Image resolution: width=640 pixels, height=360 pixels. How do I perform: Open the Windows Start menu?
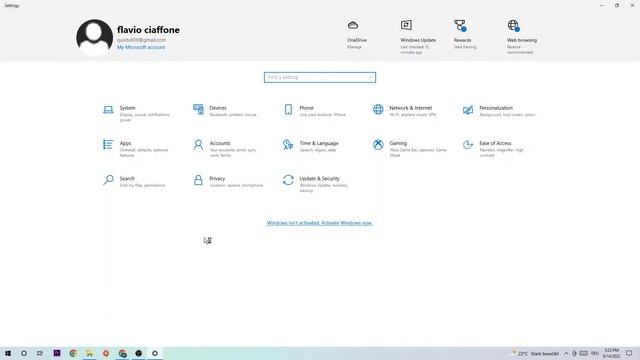(x=8, y=353)
